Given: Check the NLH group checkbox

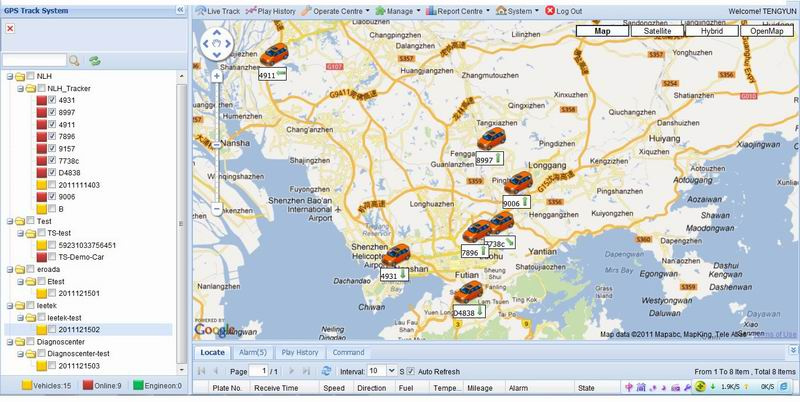Looking at the screenshot, I should tap(31, 76).
